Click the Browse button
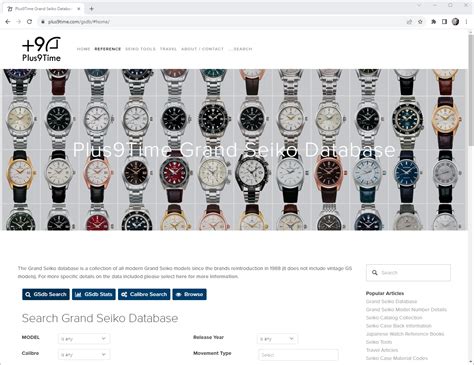474x365 pixels. tap(189, 294)
